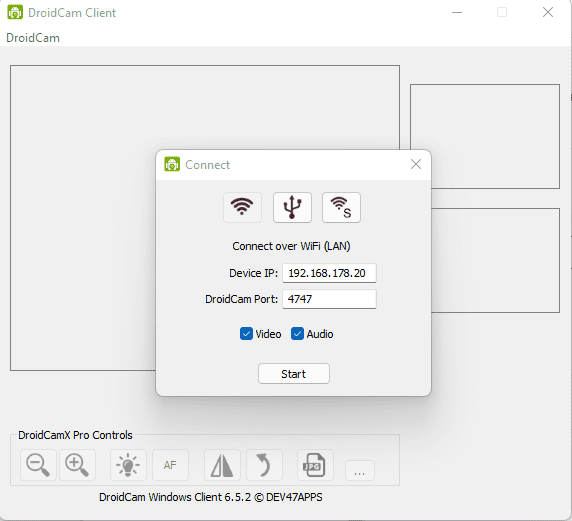Click the DroidCam icon in Connect title bar

click(x=172, y=164)
